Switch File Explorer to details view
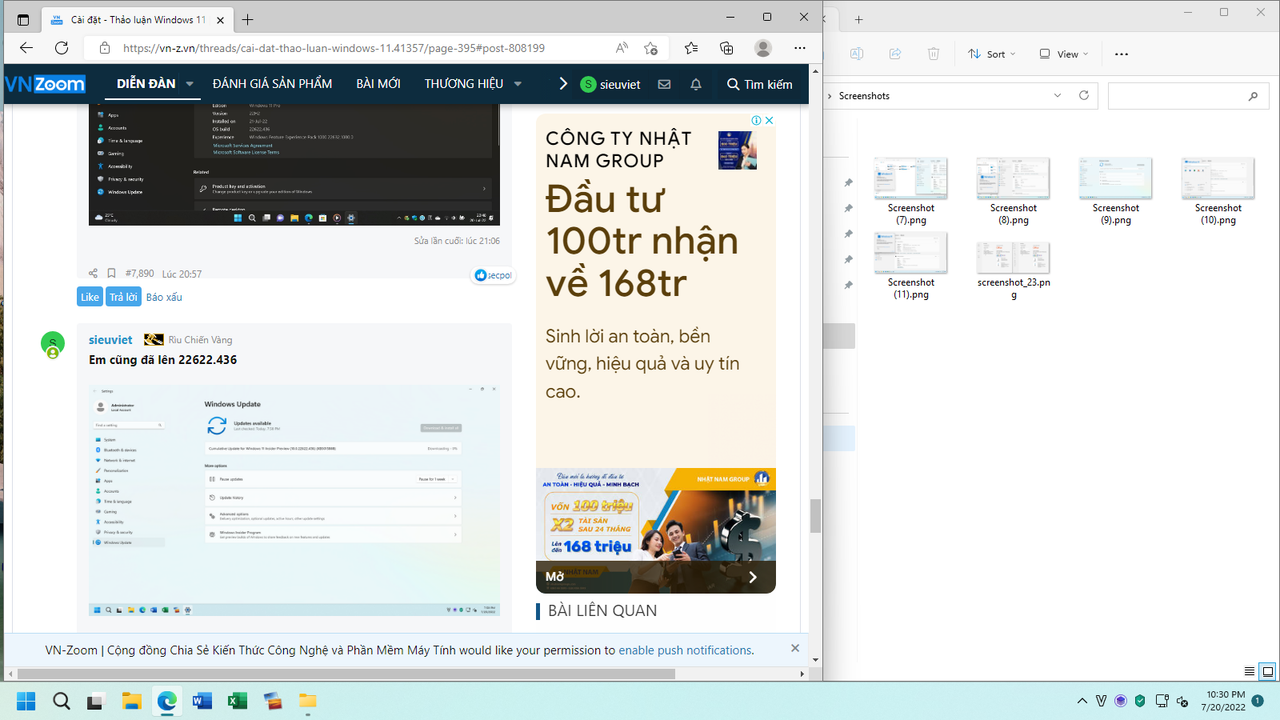 [x=1249, y=671]
